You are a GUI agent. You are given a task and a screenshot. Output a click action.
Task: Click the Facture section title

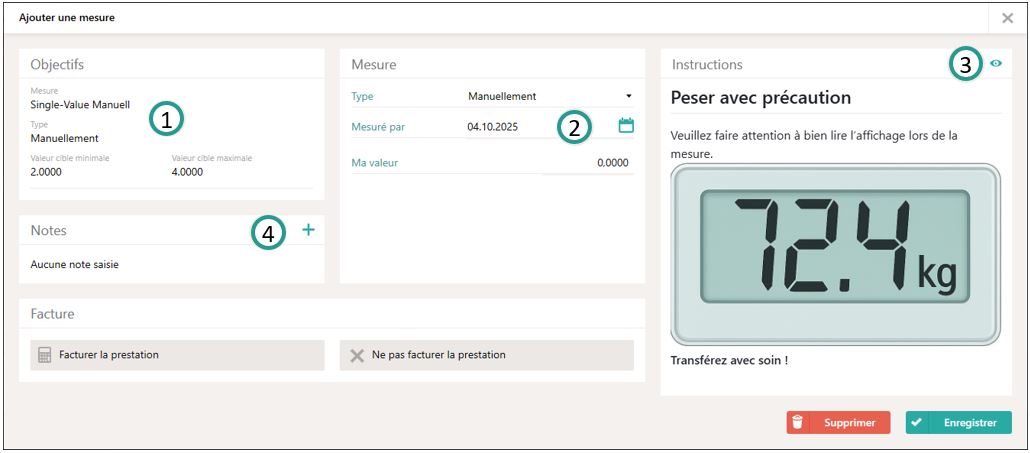click(x=53, y=314)
